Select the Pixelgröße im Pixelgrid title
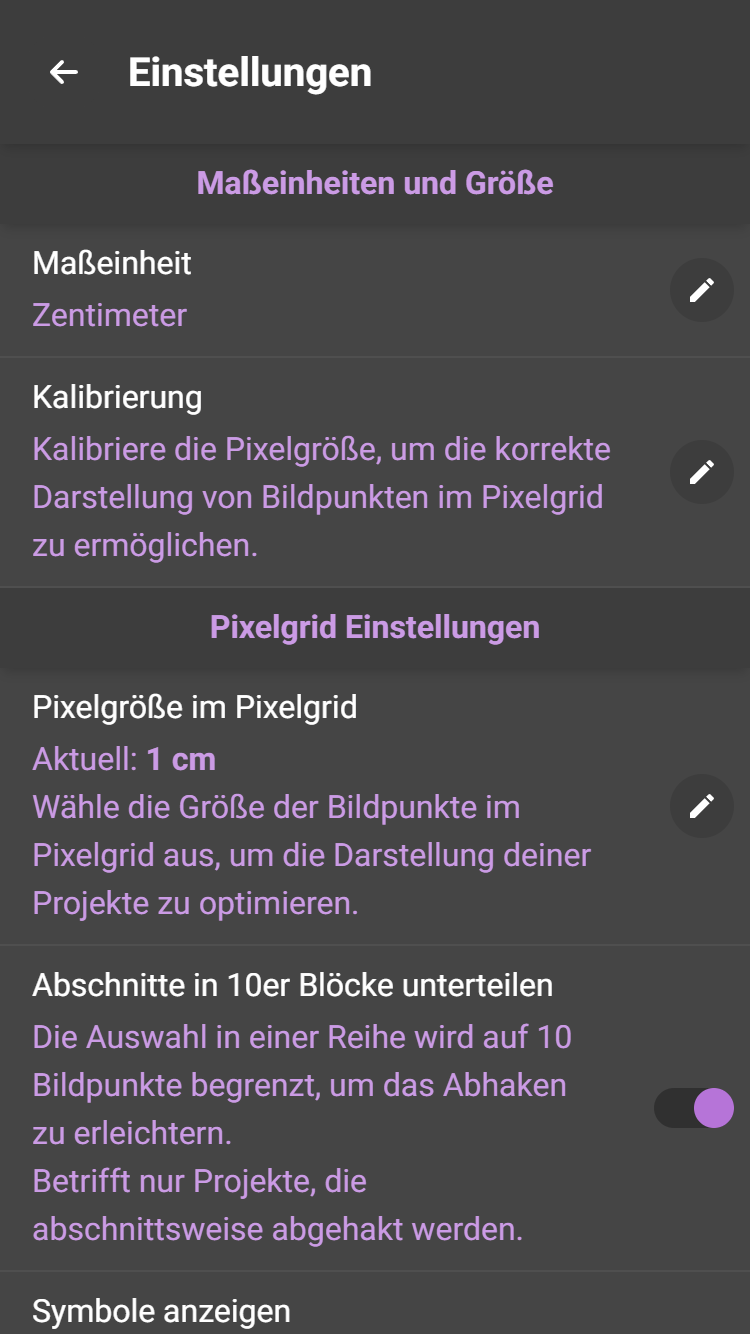 click(x=195, y=707)
